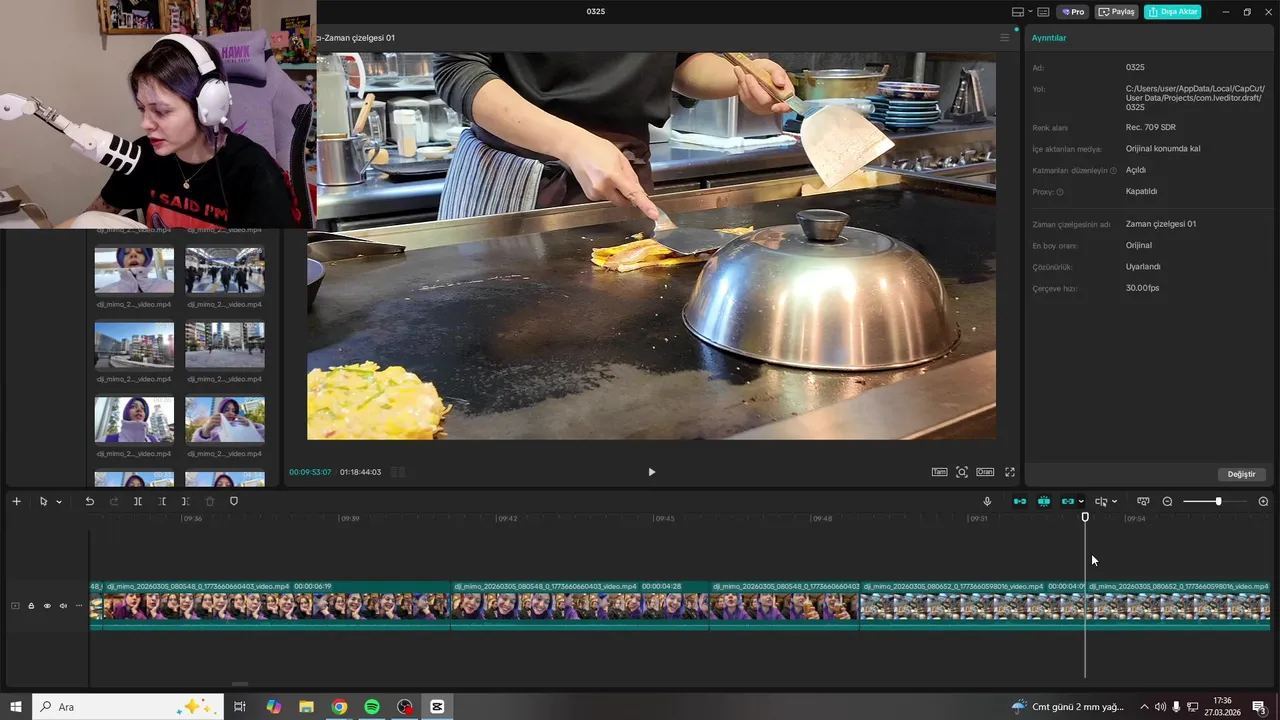Image resolution: width=1280 pixels, height=720 pixels.
Task: Click the Proxy info icon
Action: tap(1060, 192)
